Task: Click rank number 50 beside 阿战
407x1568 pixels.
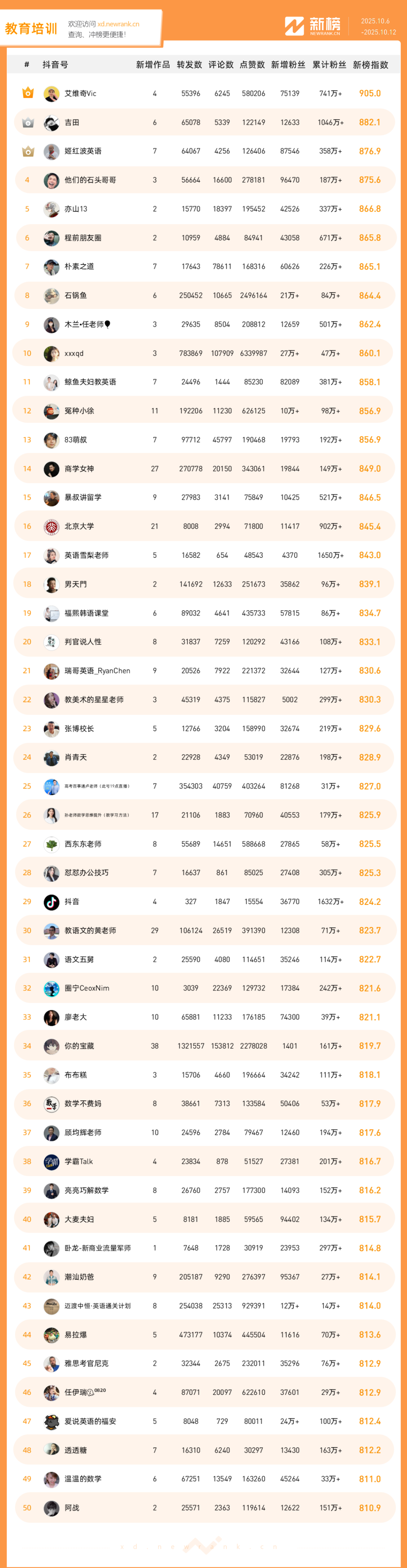Action: pyautogui.click(x=27, y=1508)
